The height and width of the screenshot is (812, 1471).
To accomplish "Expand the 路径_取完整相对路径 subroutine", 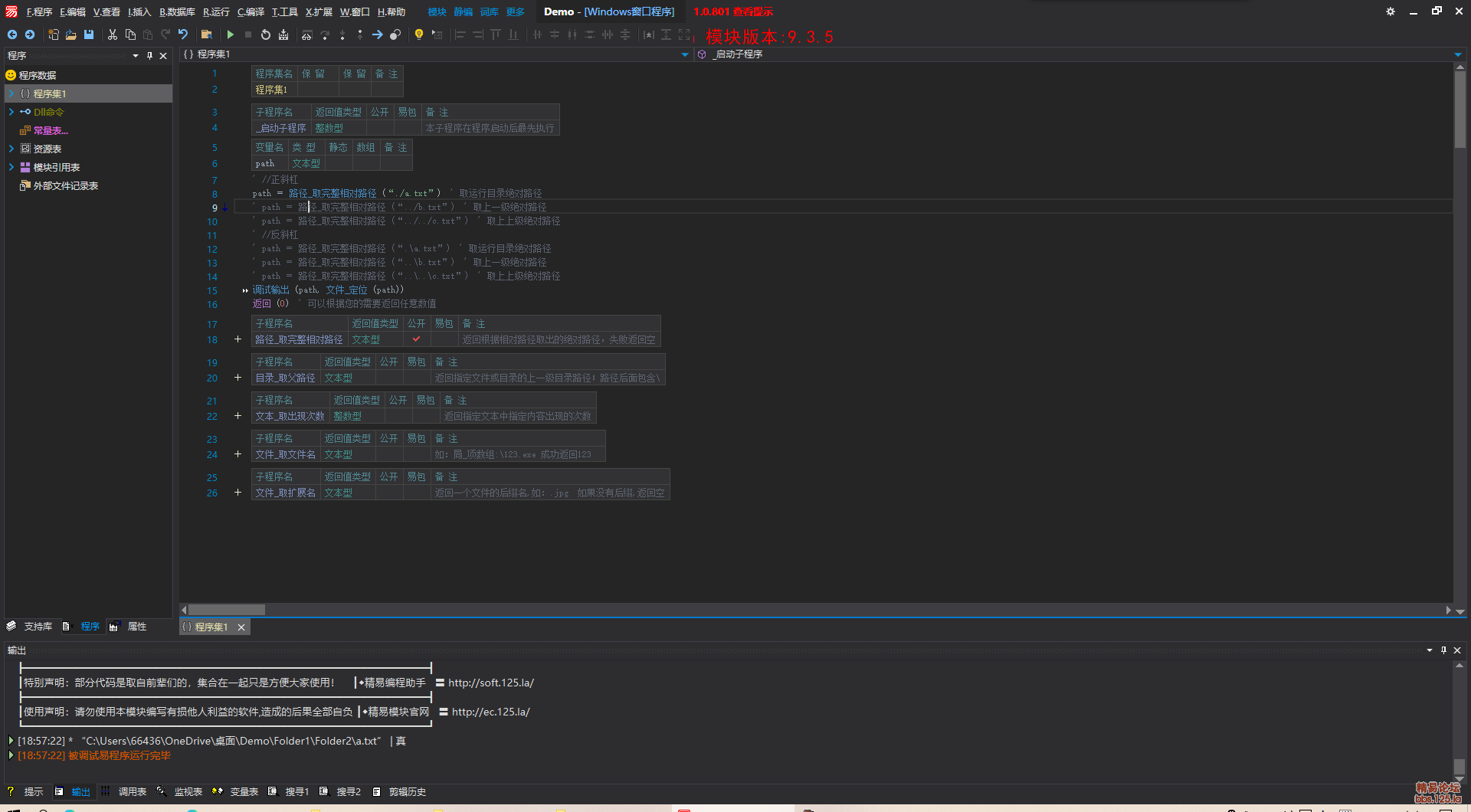I will point(238,339).
